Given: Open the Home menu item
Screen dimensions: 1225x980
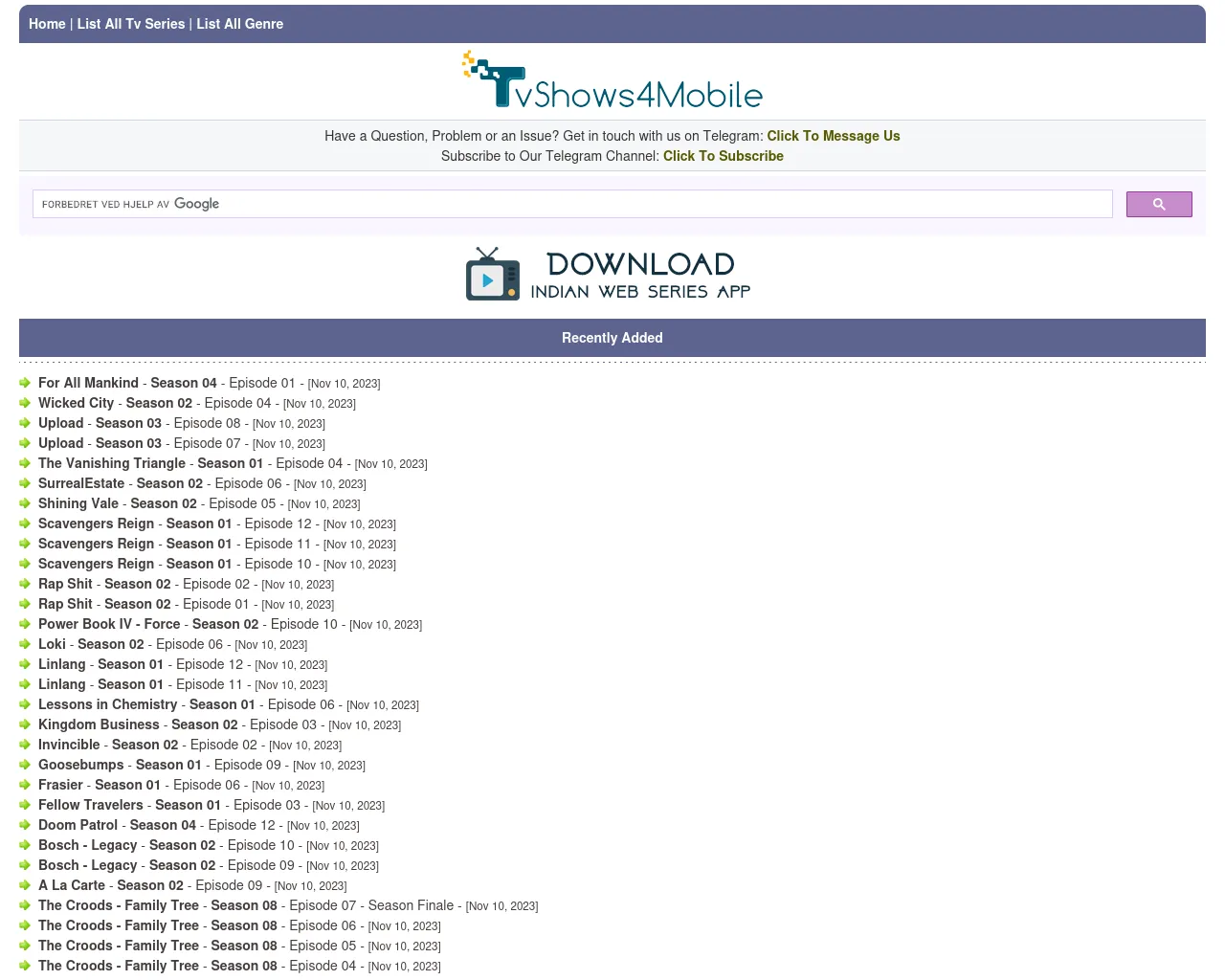Looking at the screenshot, I should [x=47, y=24].
